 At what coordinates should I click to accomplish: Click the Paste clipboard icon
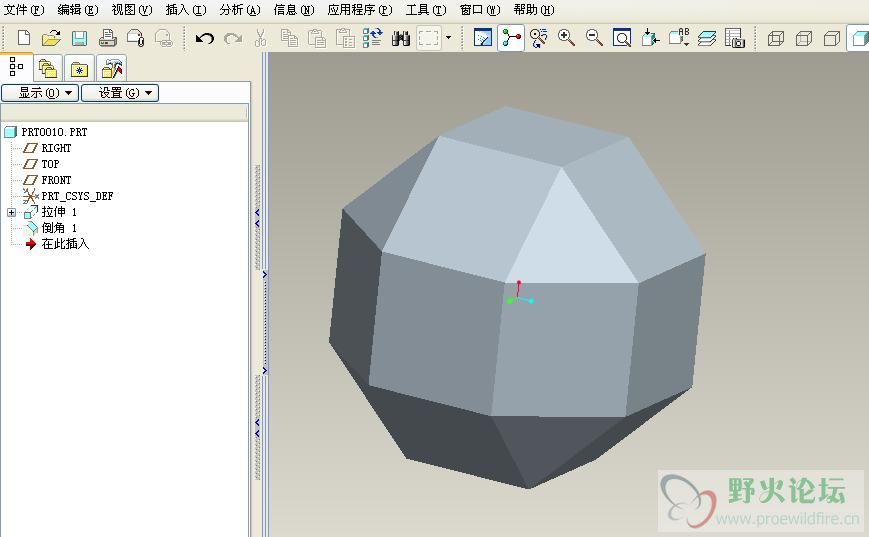316,38
